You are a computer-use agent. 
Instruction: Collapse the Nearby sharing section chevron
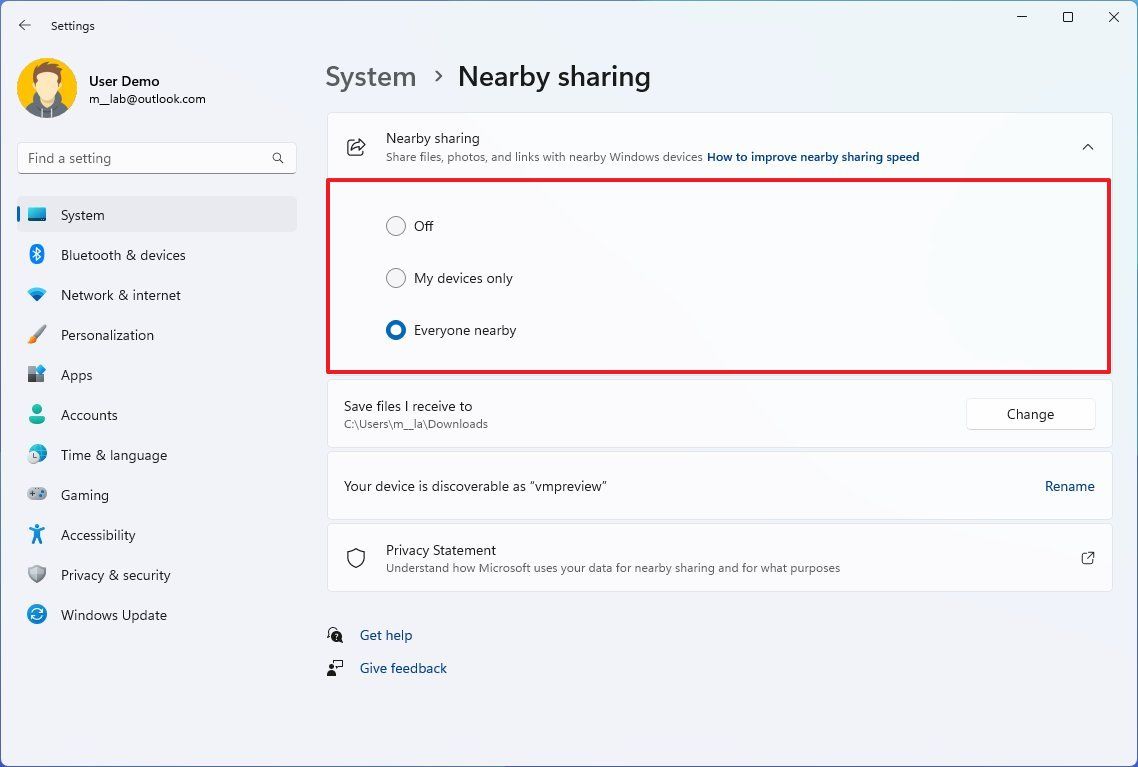(x=1088, y=146)
